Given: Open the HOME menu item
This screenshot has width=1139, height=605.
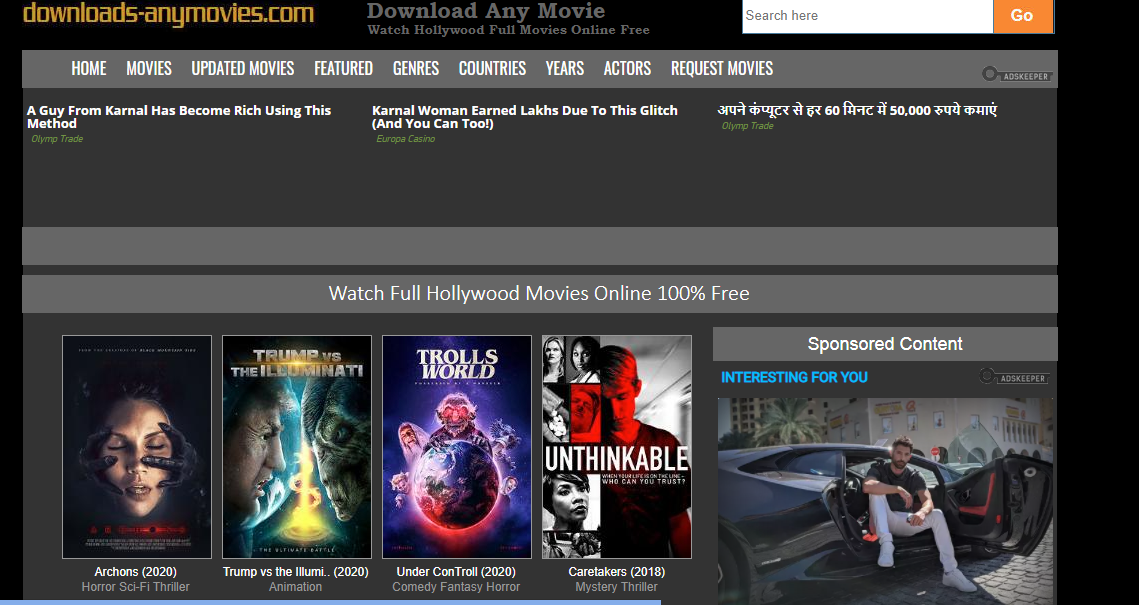Looking at the screenshot, I should 89,68.
